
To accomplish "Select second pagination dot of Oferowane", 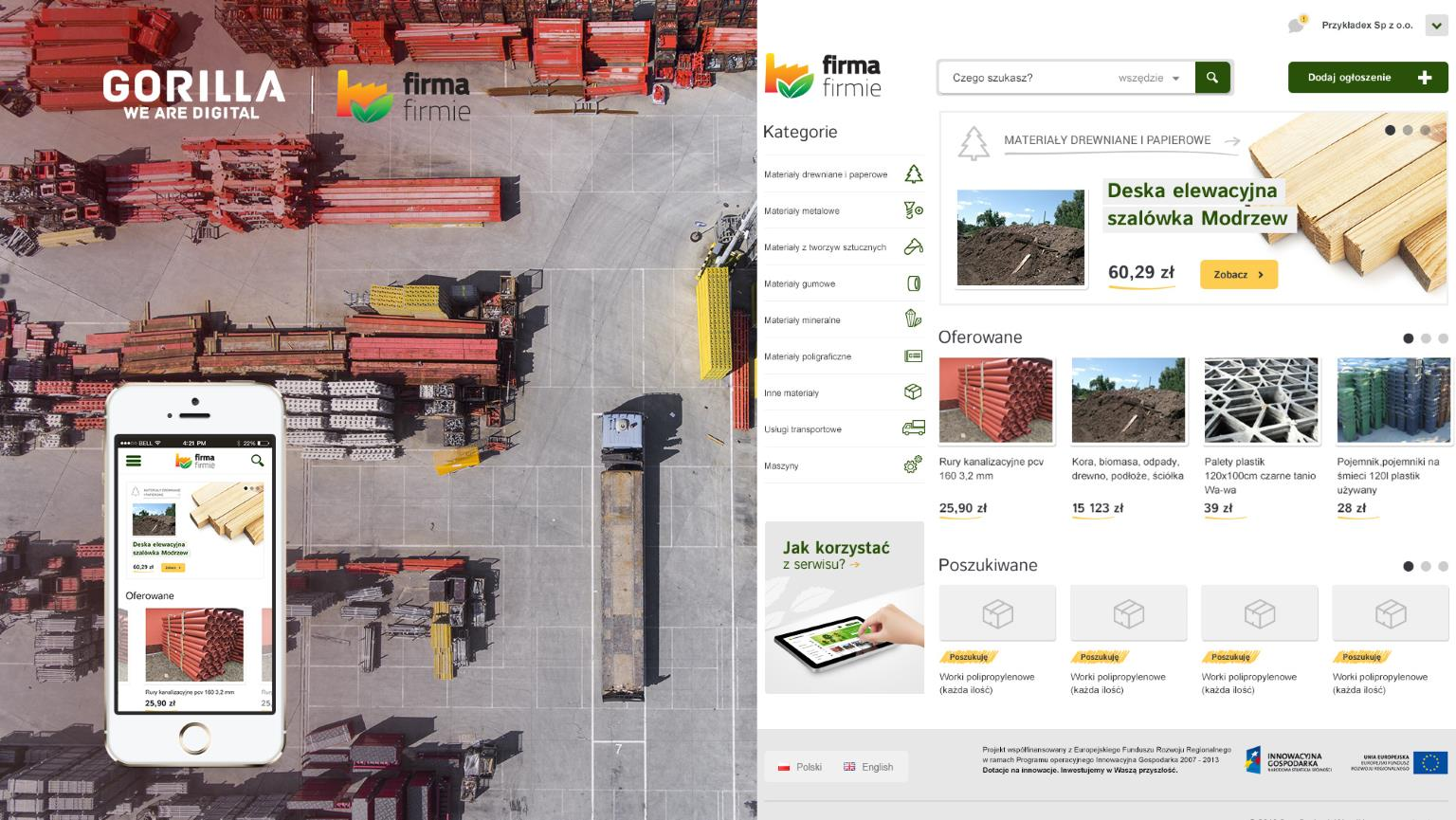I will pos(1426,338).
